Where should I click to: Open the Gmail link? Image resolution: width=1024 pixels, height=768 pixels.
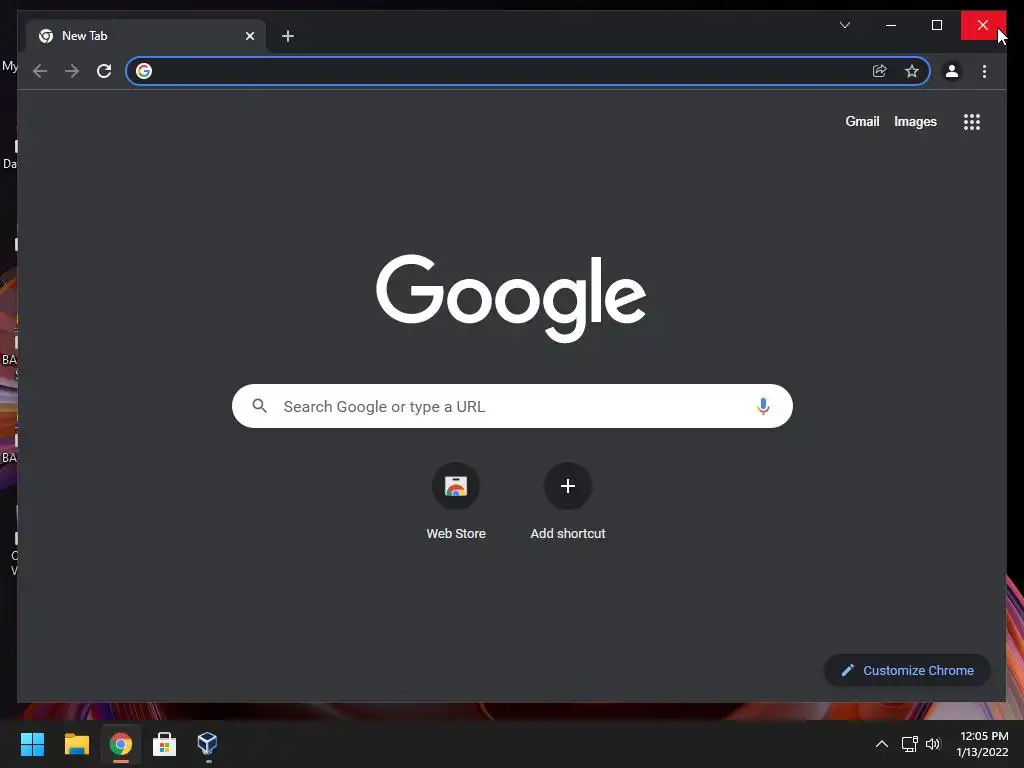862,121
